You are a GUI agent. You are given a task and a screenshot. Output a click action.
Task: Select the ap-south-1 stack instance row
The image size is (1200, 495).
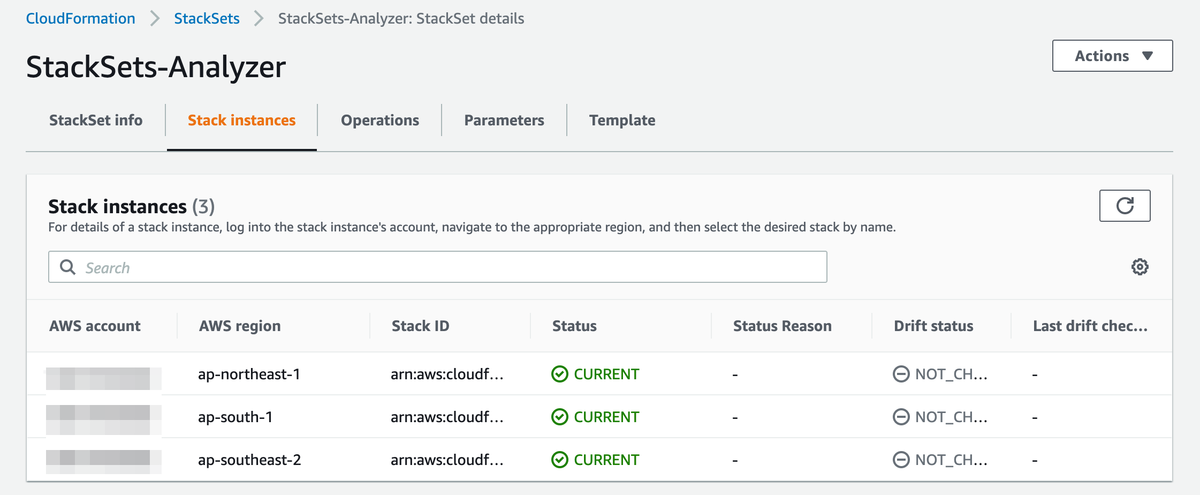[x=250, y=417]
